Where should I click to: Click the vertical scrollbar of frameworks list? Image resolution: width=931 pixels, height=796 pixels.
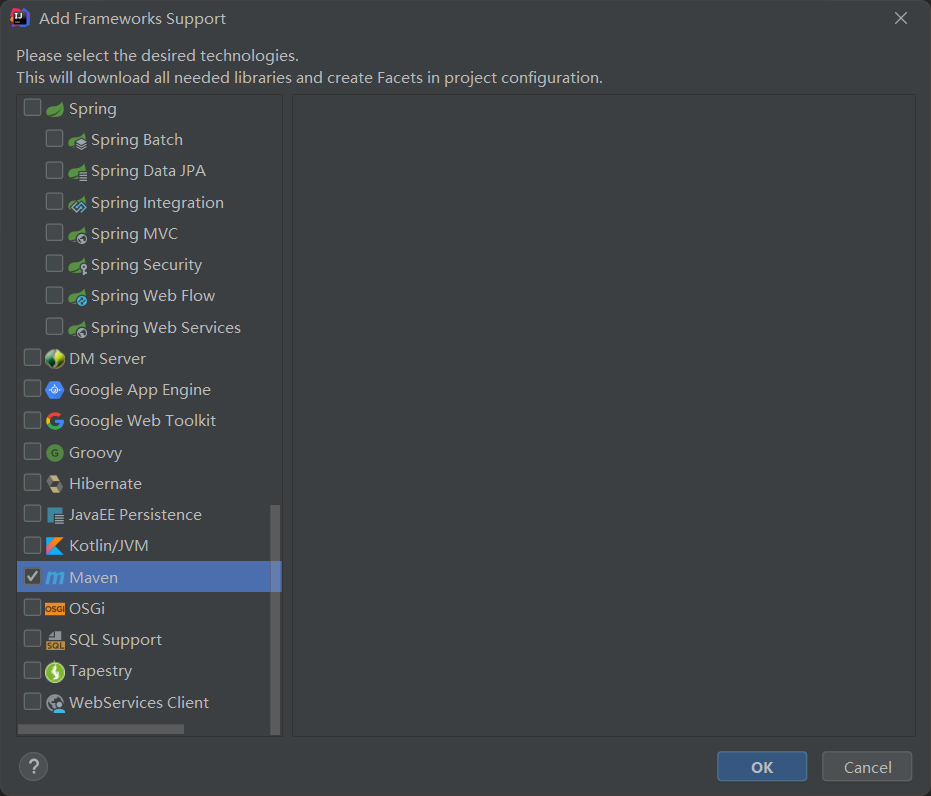point(275,620)
